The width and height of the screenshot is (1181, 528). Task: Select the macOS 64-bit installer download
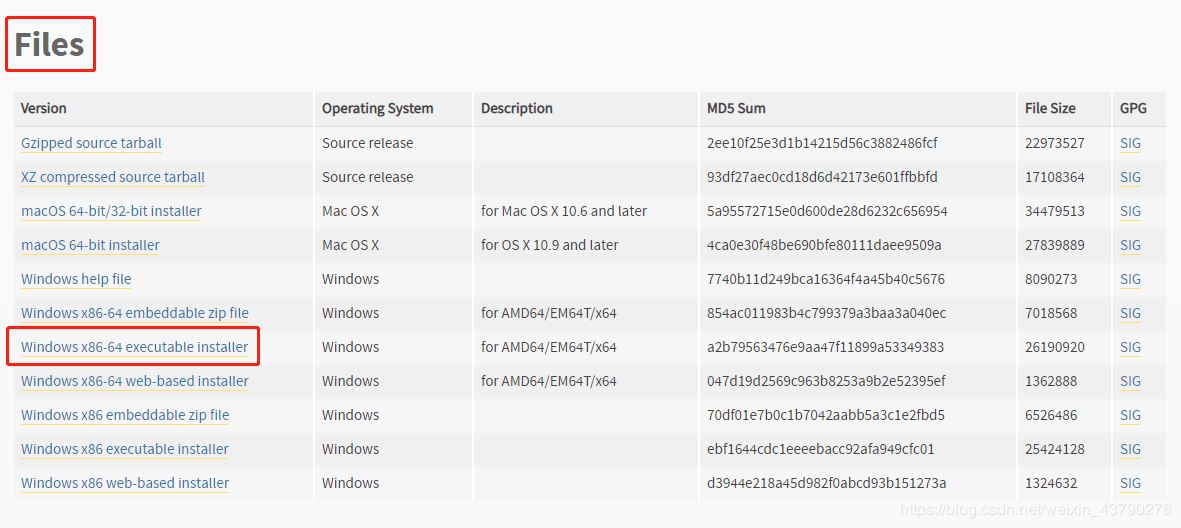click(x=90, y=245)
